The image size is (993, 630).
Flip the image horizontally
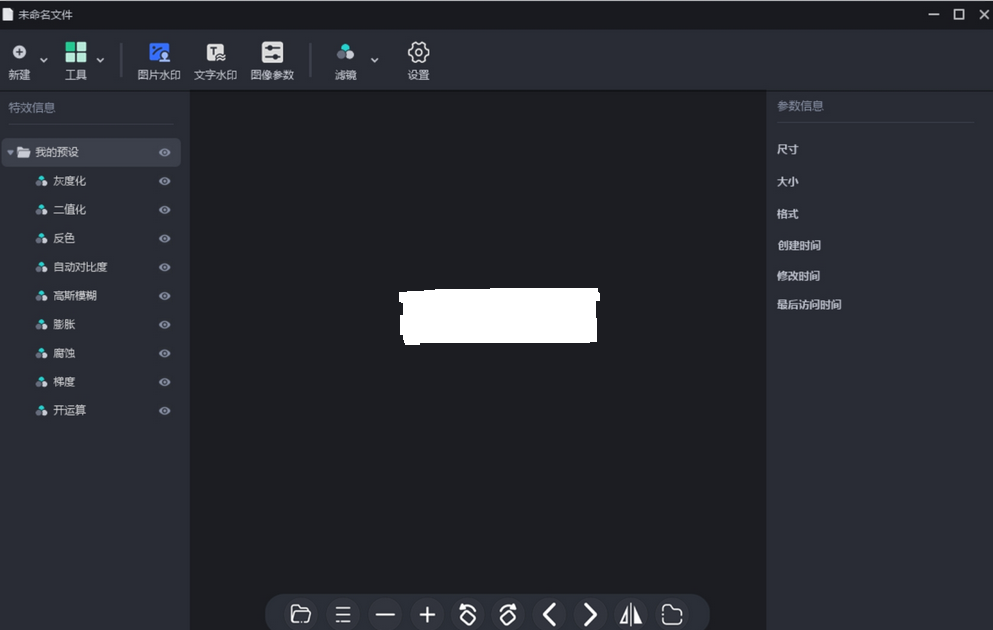point(630,614)
